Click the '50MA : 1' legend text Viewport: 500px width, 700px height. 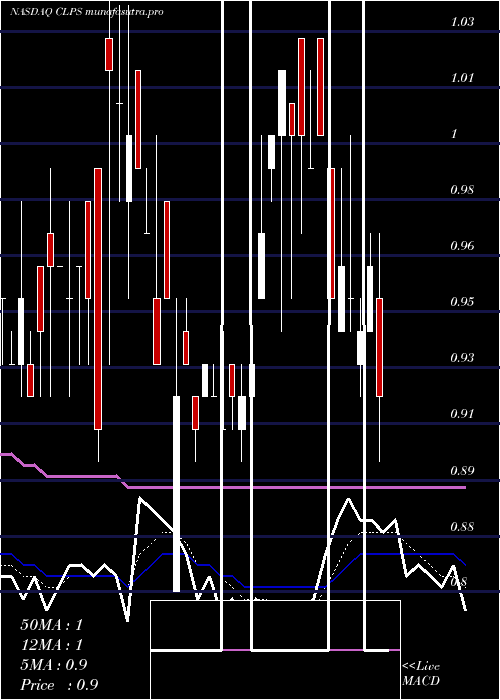52,625
